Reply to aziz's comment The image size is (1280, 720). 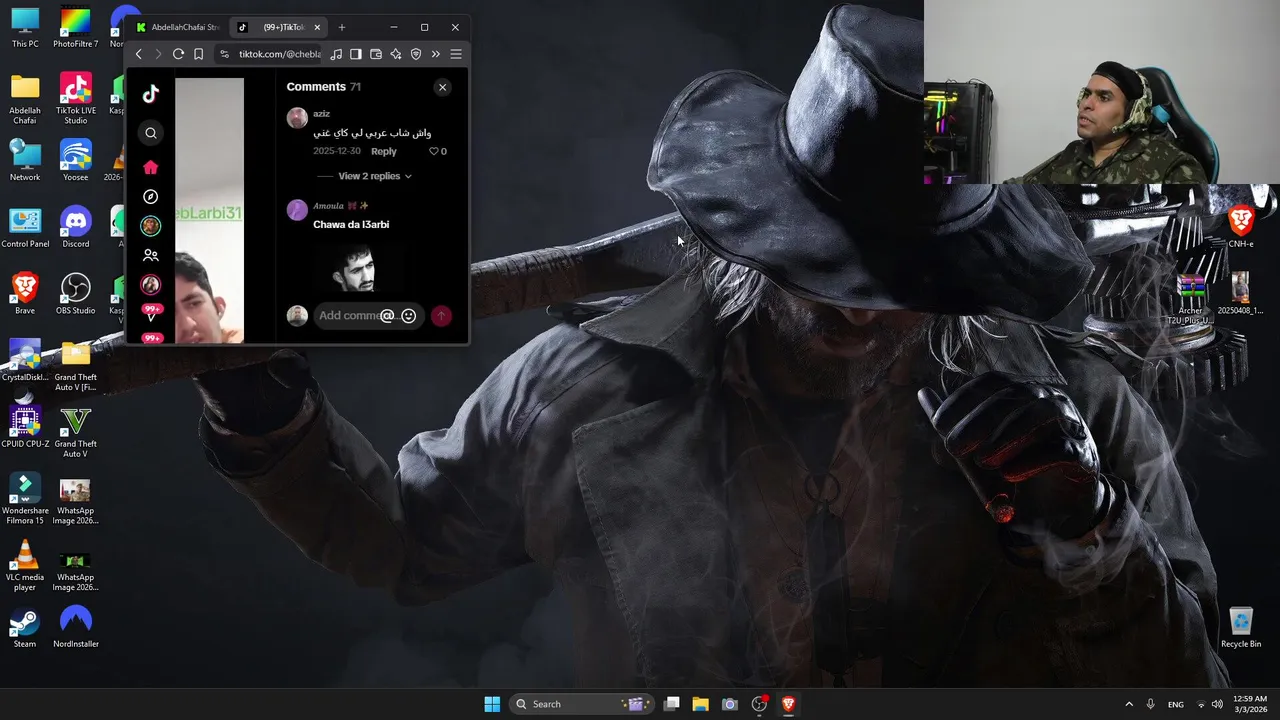point(384,151)
